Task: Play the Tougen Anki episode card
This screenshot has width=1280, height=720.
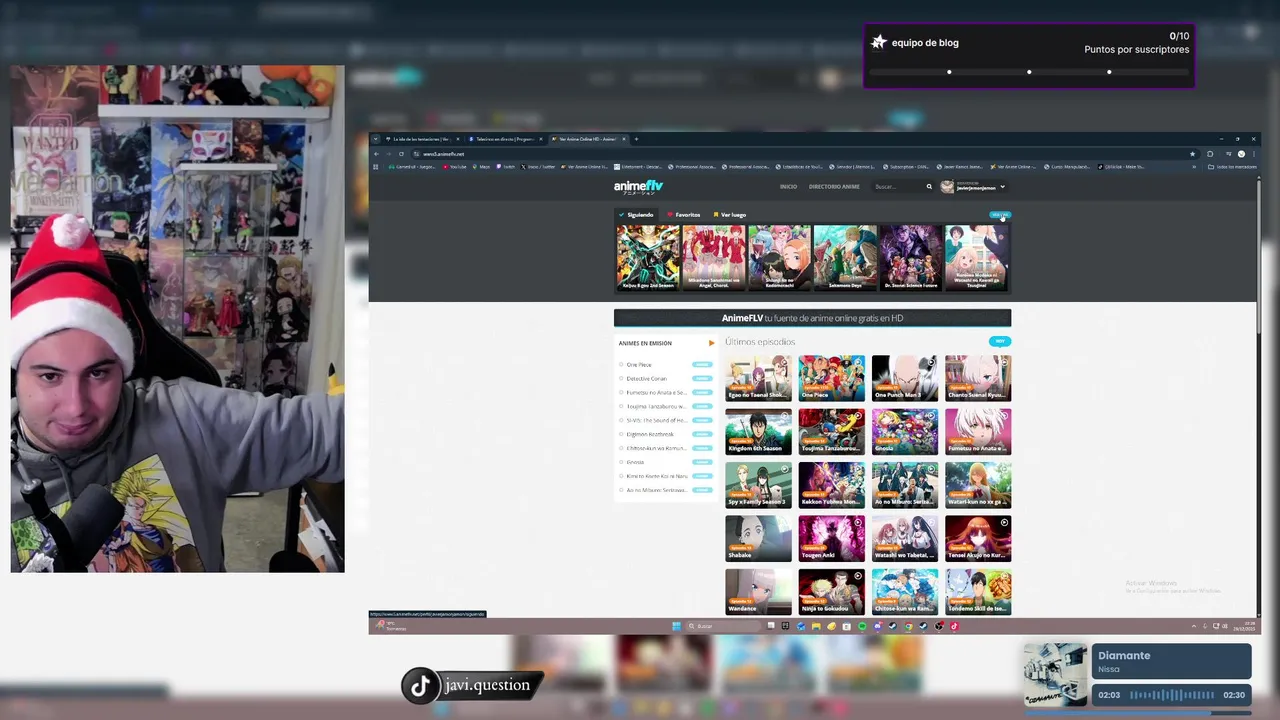Action: [x=831, y=539]
